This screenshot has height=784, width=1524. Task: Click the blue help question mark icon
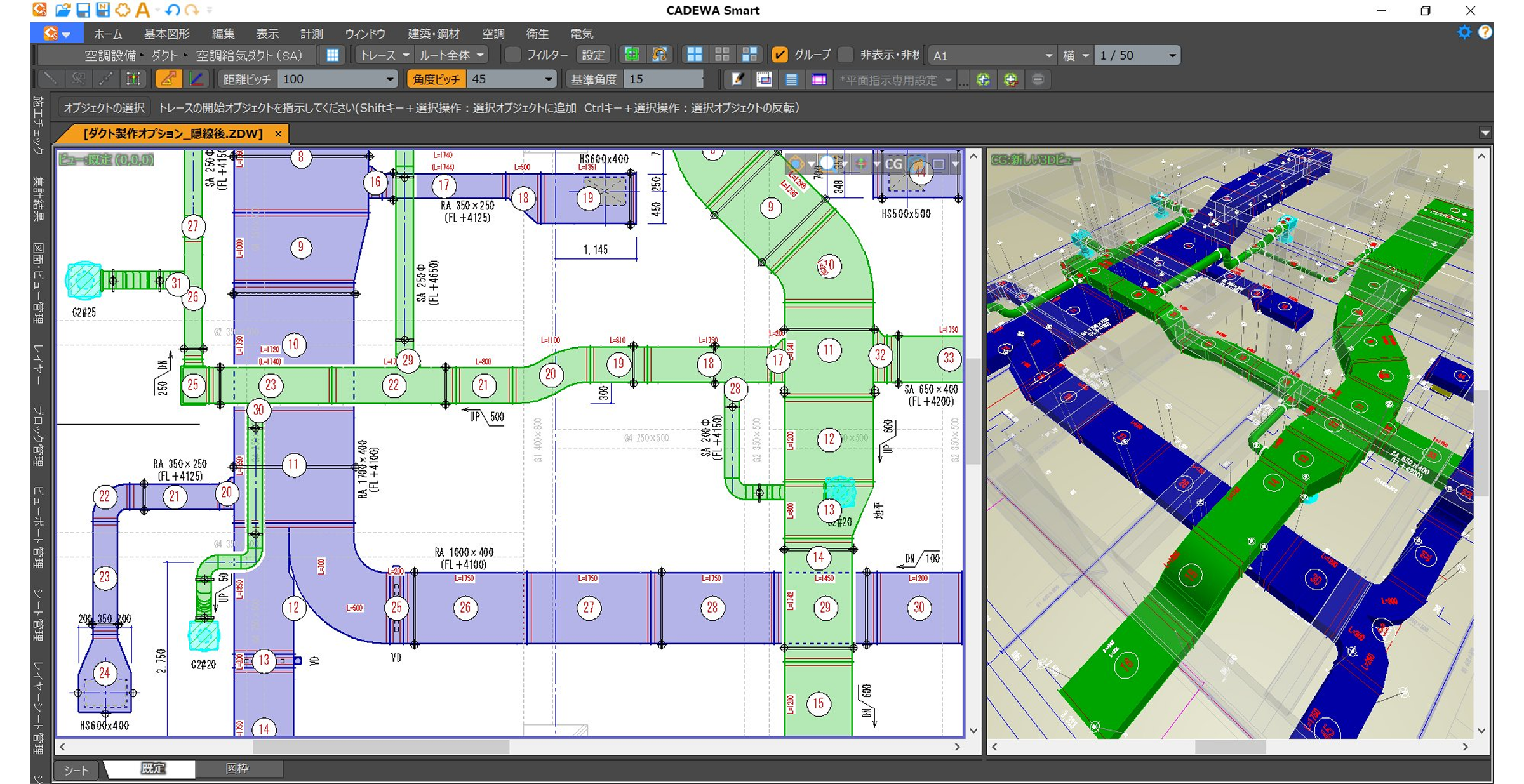click(1485, 32)
